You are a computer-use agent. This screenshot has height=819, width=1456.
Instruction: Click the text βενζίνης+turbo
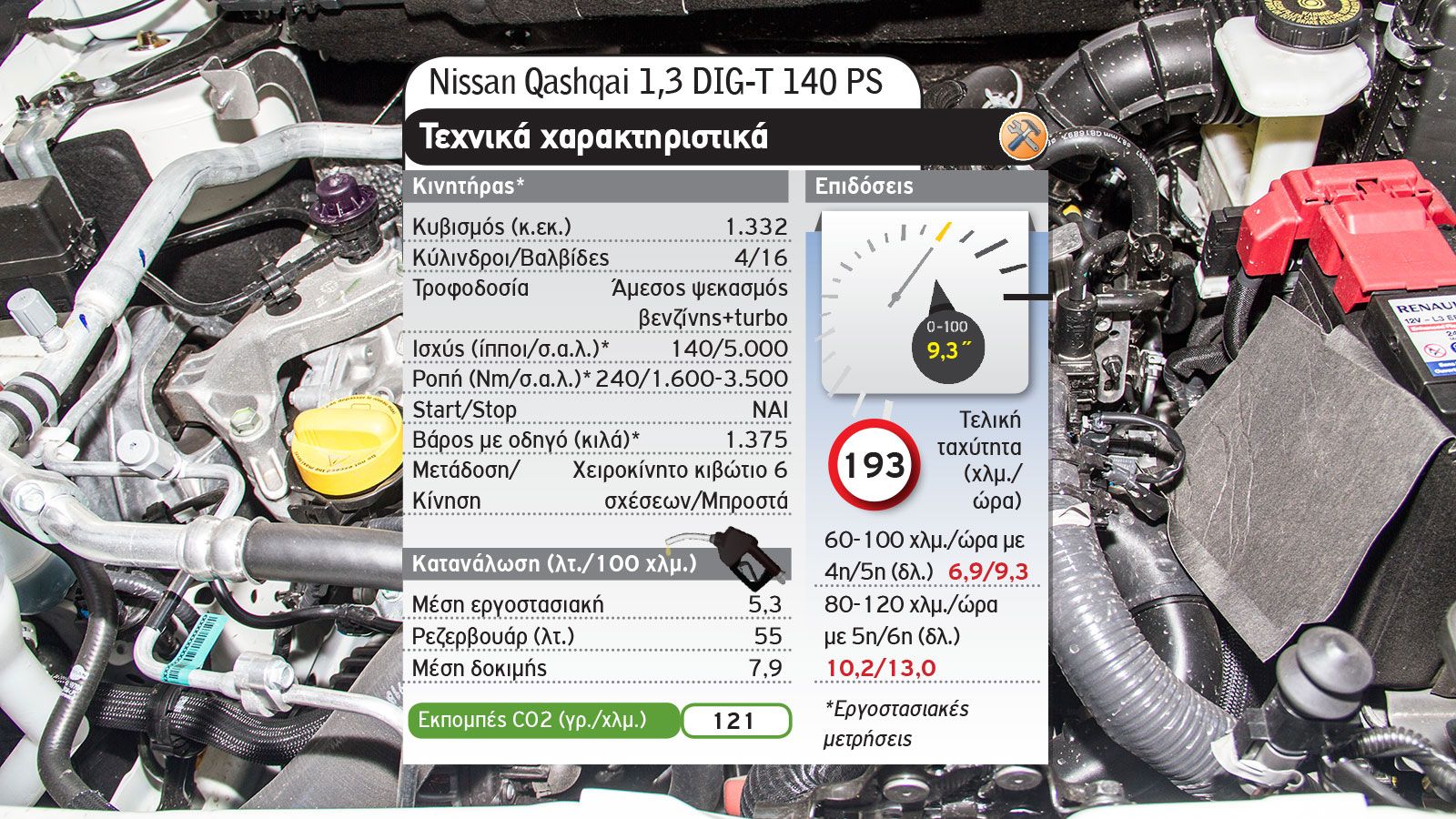coord(713,318)
